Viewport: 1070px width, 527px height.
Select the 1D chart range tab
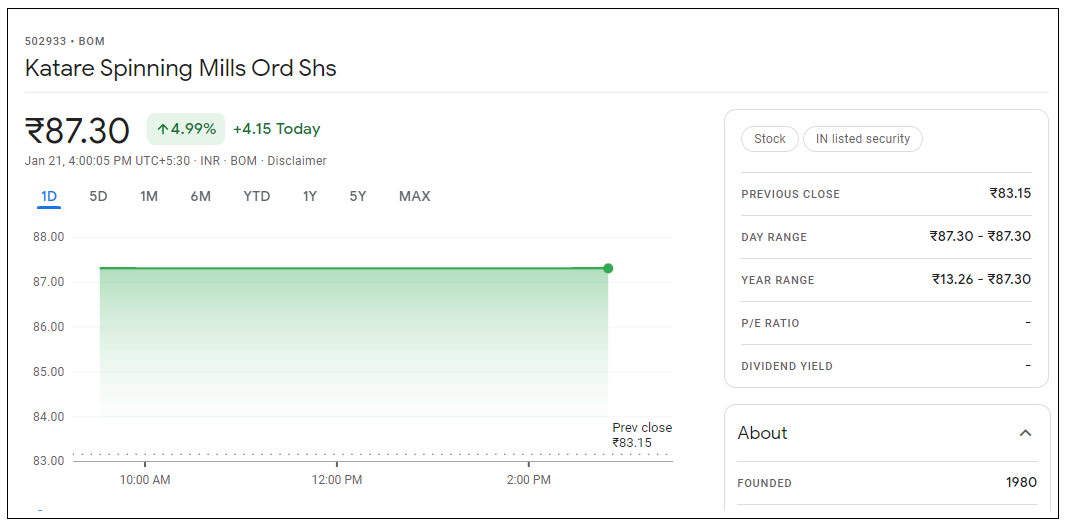coord(48,197)
